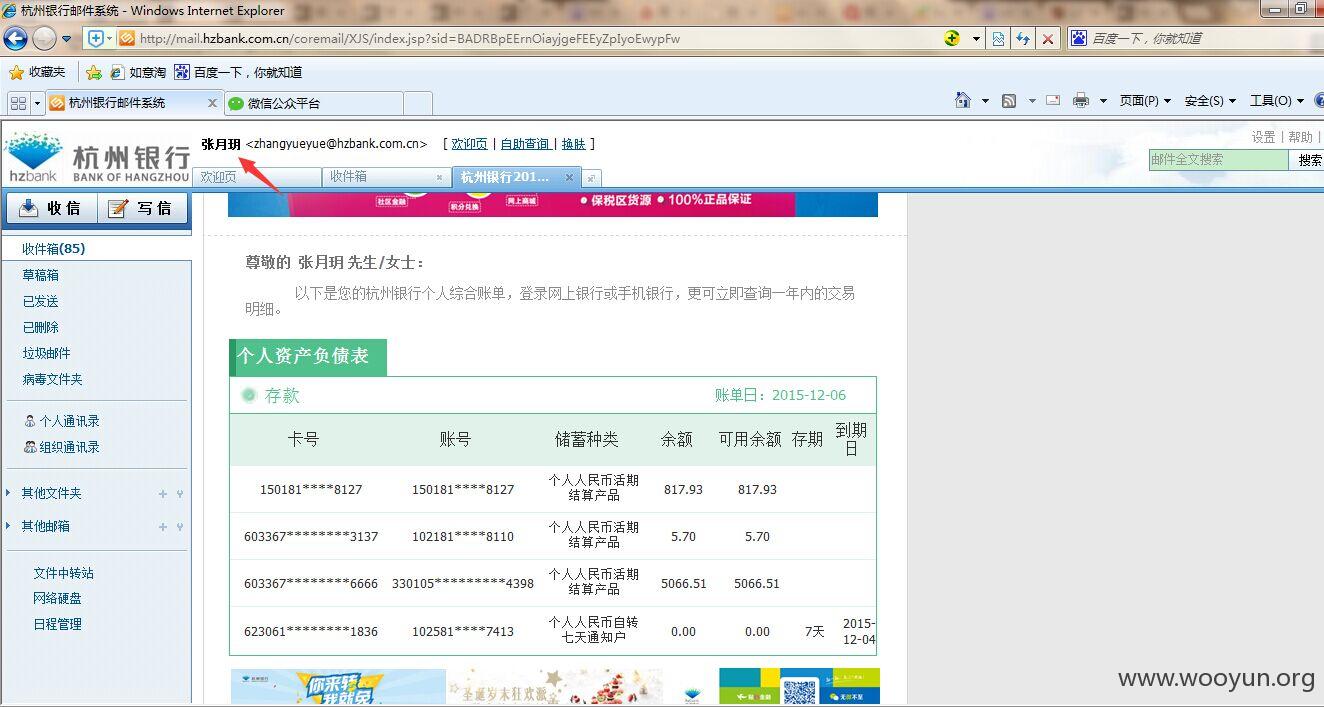The image size is (1324, 707).
Task: Open the 工具(O) menu
Action: pos(1276,101)
